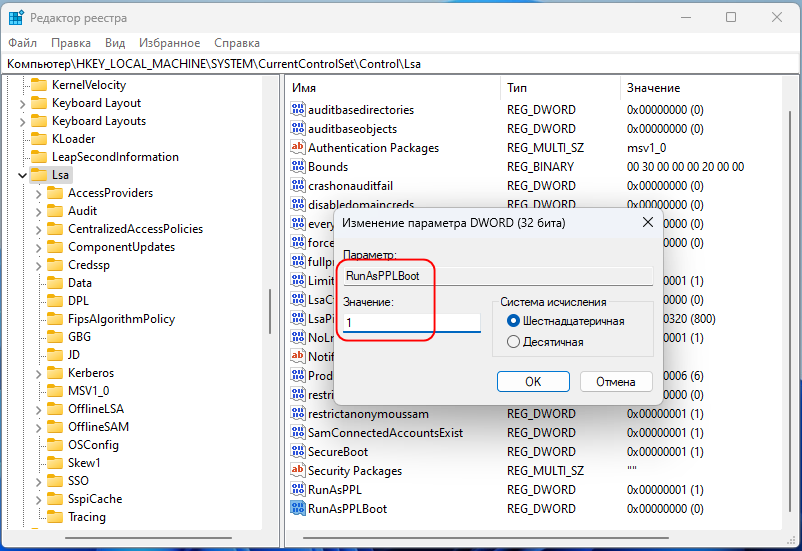The height and width of the screenshot is (551, 802).
Task: Select the Skew1 tree item
Action: (x=84, y=462)
